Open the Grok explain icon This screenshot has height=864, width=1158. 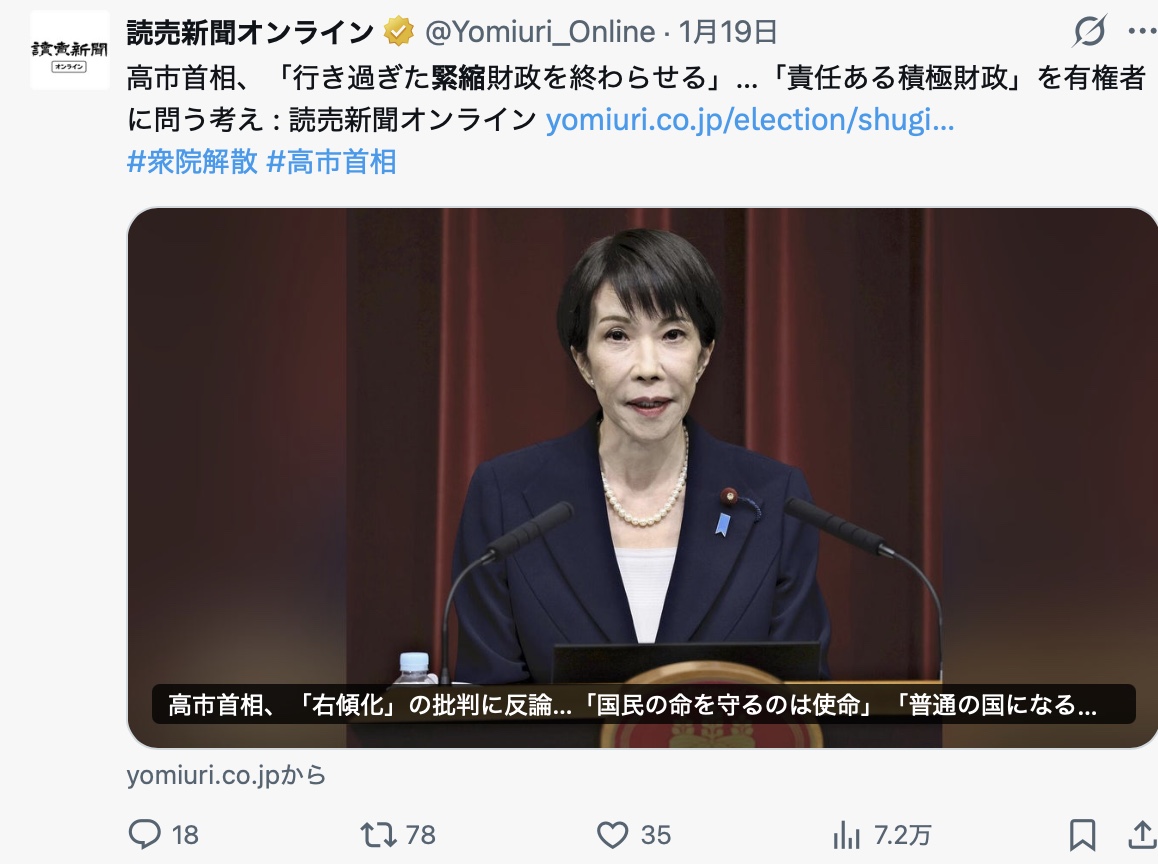1090,31
